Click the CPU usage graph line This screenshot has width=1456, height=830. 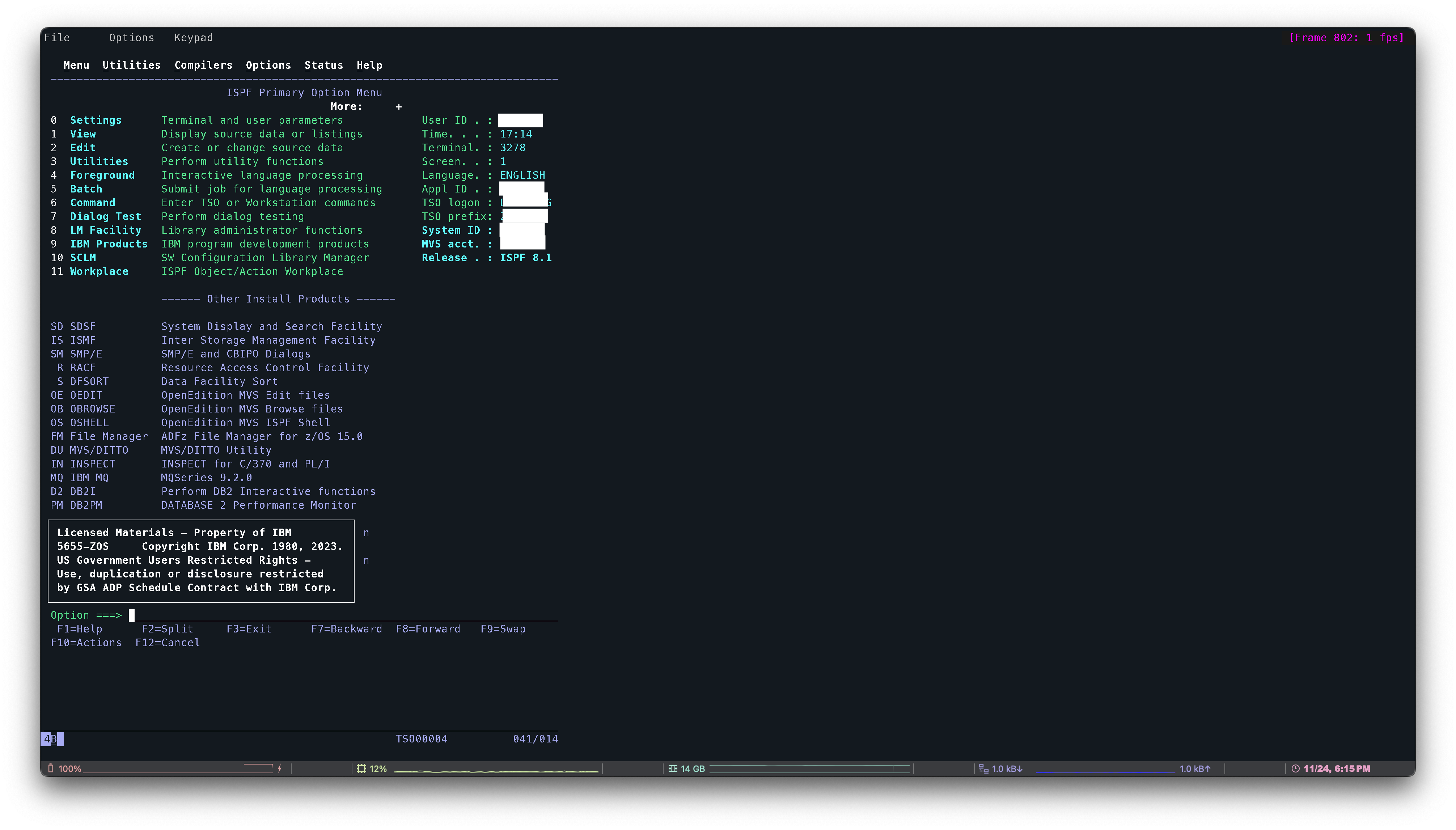496,771
